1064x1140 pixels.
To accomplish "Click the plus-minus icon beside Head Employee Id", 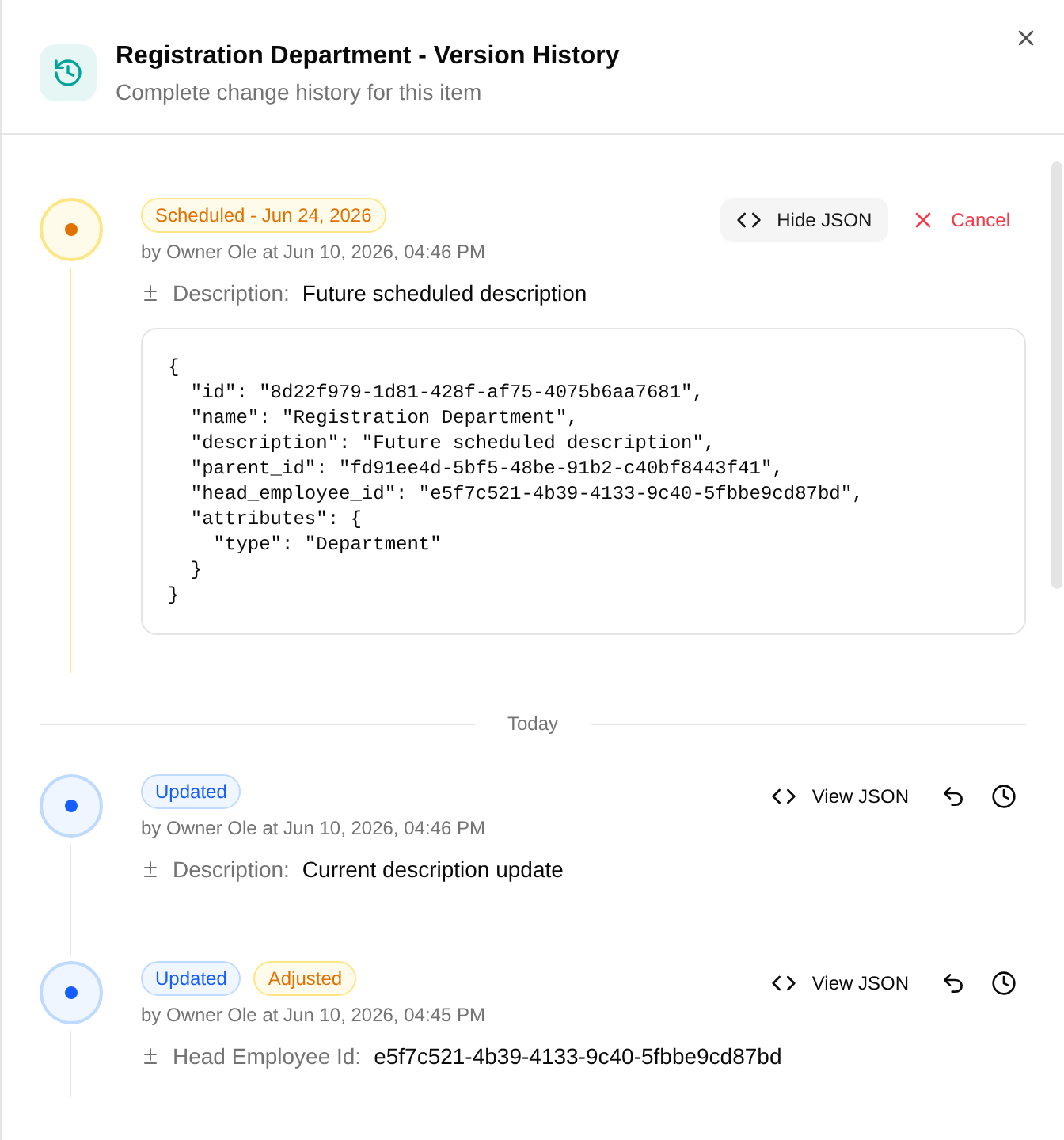I will [150, 1057].
